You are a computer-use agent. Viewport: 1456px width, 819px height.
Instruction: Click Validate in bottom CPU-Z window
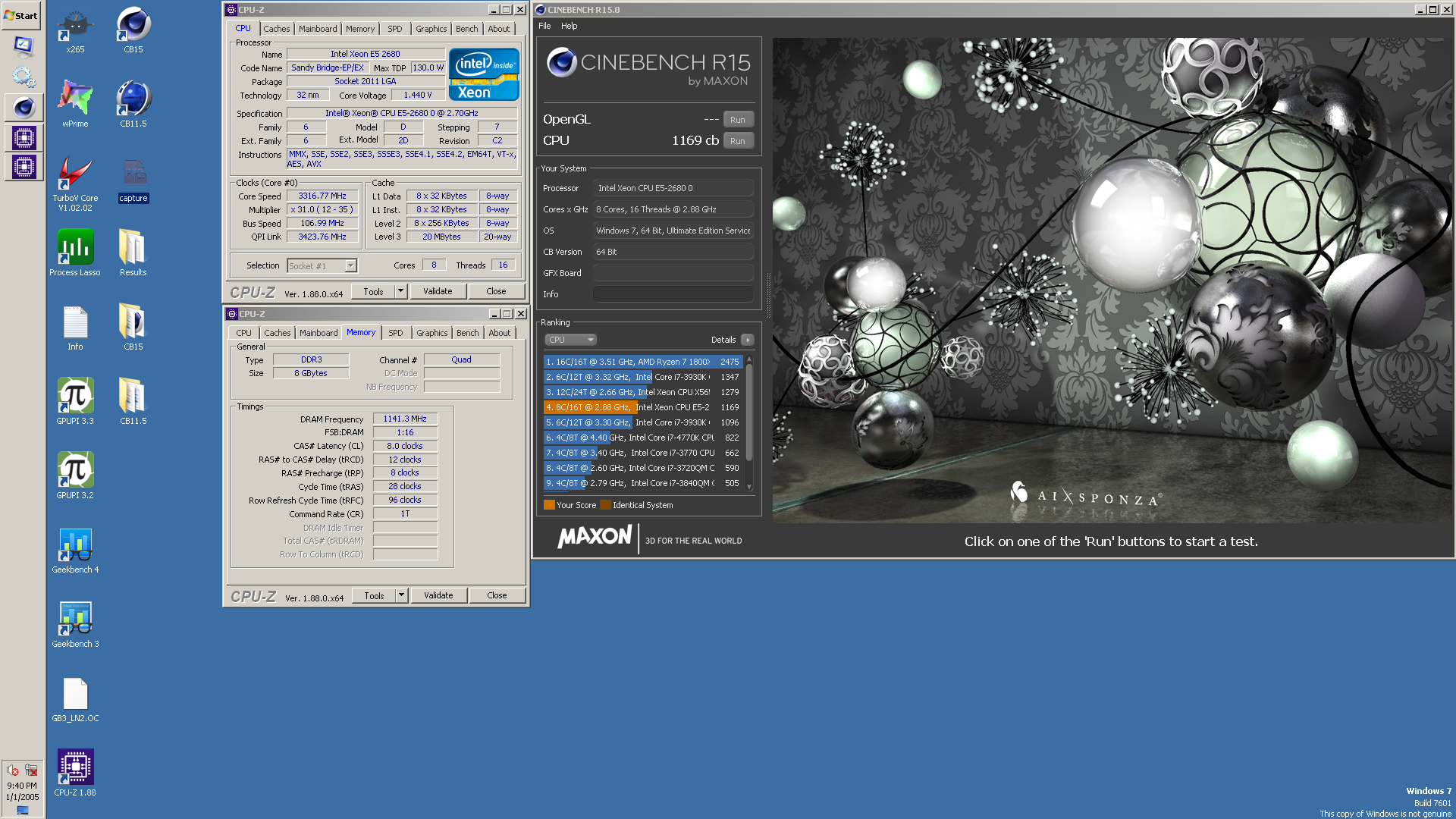click(x=438, y=595)
